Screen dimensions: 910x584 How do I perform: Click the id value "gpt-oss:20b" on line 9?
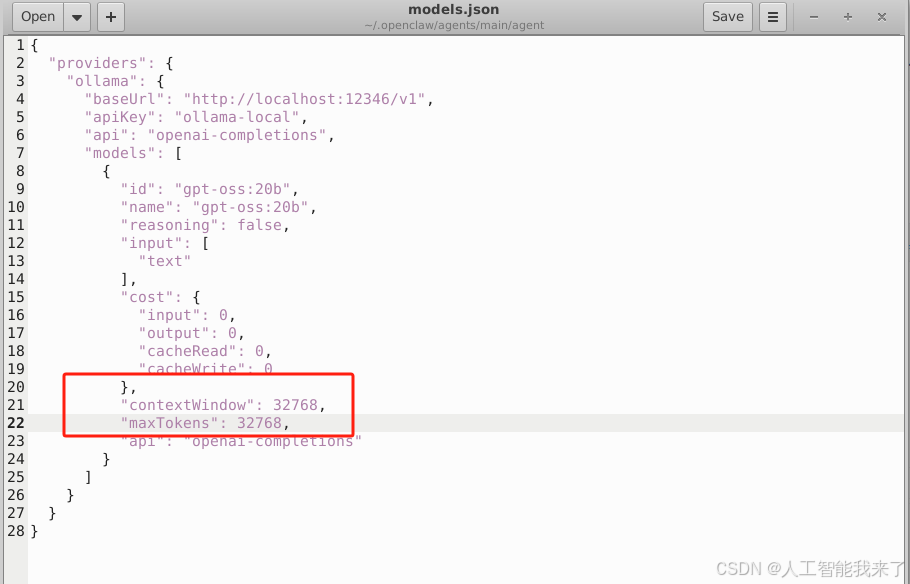pyautogui.click(x=232, y=189)
